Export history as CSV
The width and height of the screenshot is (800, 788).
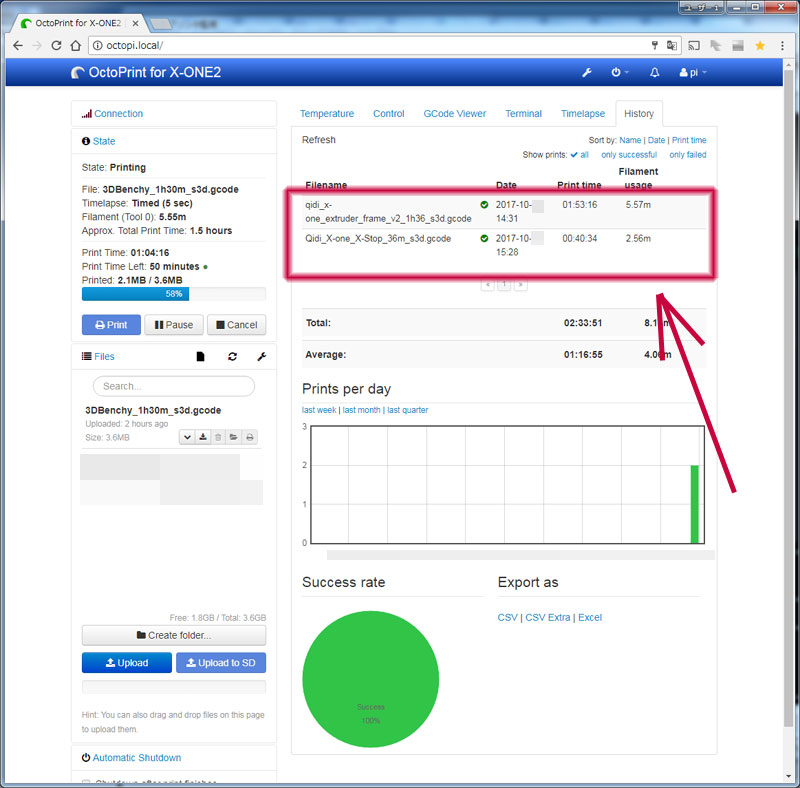coord(508,618)
